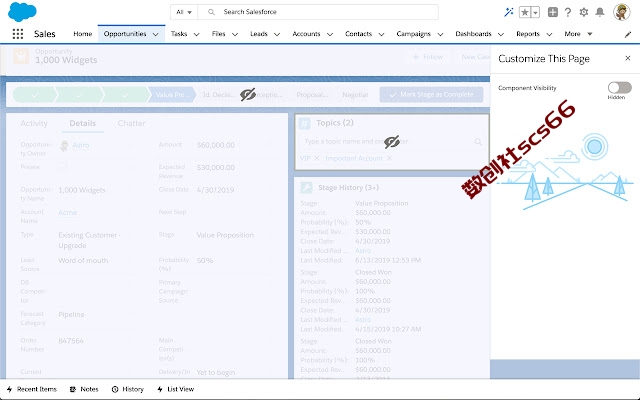640x400 pixels.
Task: Remove the VIP topic tag
Action: [317, 158]
